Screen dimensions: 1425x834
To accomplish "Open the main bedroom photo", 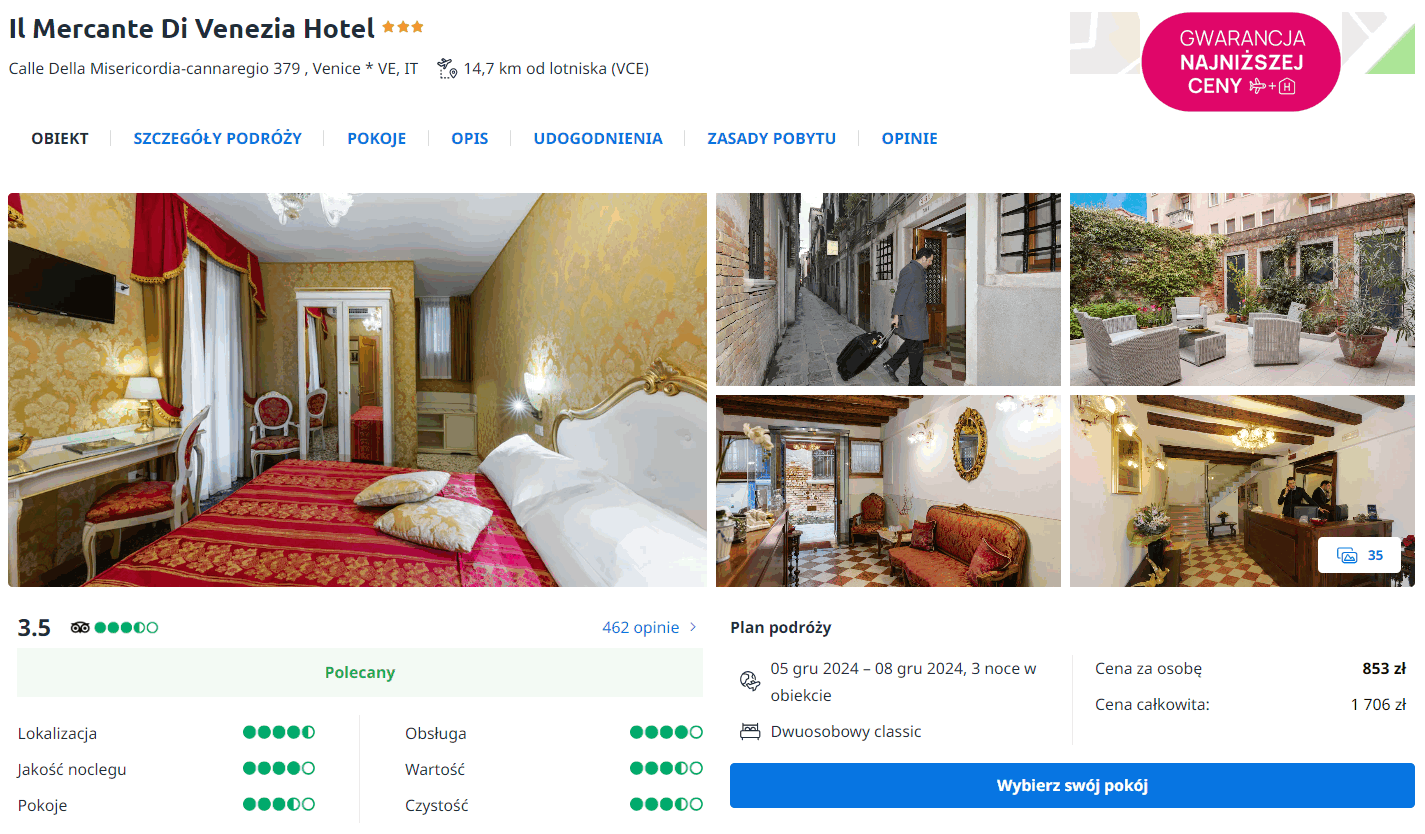I will pyautogui.click(x=357, y=390).
